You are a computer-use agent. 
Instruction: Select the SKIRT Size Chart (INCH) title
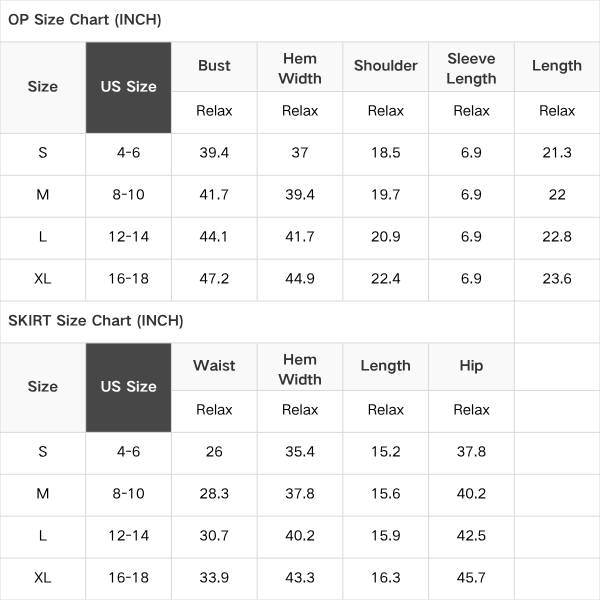point(96,321)
